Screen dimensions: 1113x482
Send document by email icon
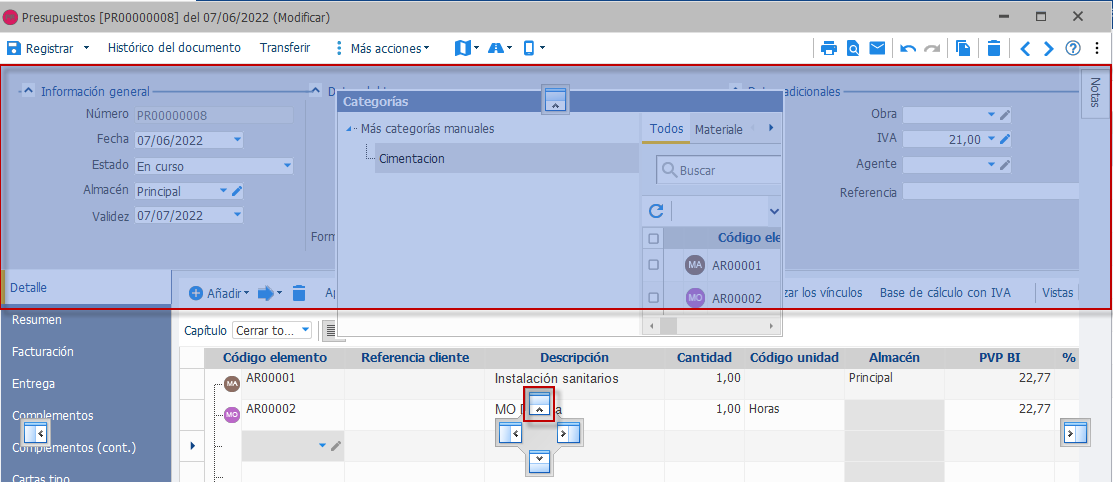[877, 48]
